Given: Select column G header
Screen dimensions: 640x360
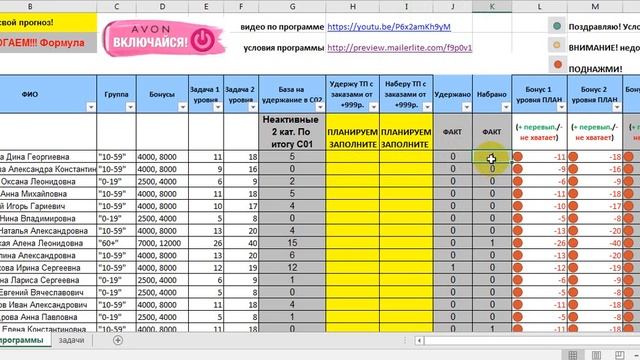Looking at the screenshot, I should [x=292, y=6].
